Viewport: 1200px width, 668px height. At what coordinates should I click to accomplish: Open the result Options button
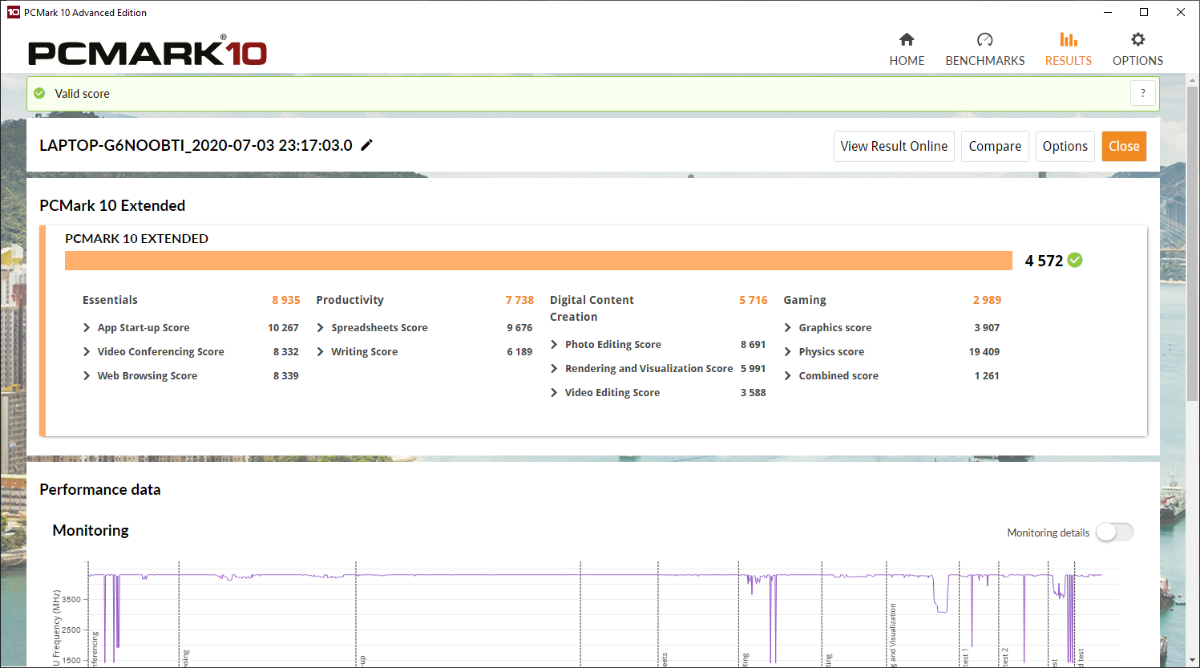tap(1064, 146)
